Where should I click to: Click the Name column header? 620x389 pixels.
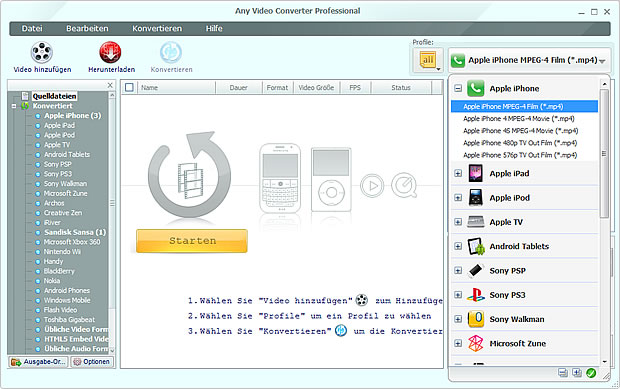176,88
